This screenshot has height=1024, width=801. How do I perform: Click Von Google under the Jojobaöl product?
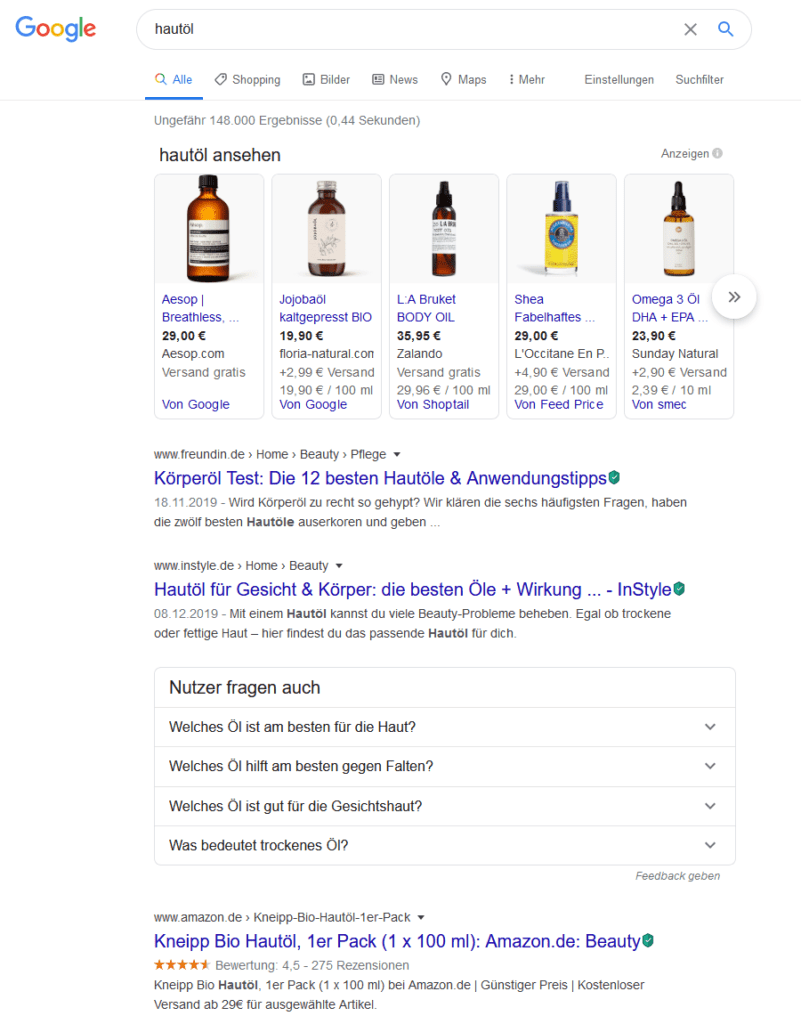click(313, 404)
